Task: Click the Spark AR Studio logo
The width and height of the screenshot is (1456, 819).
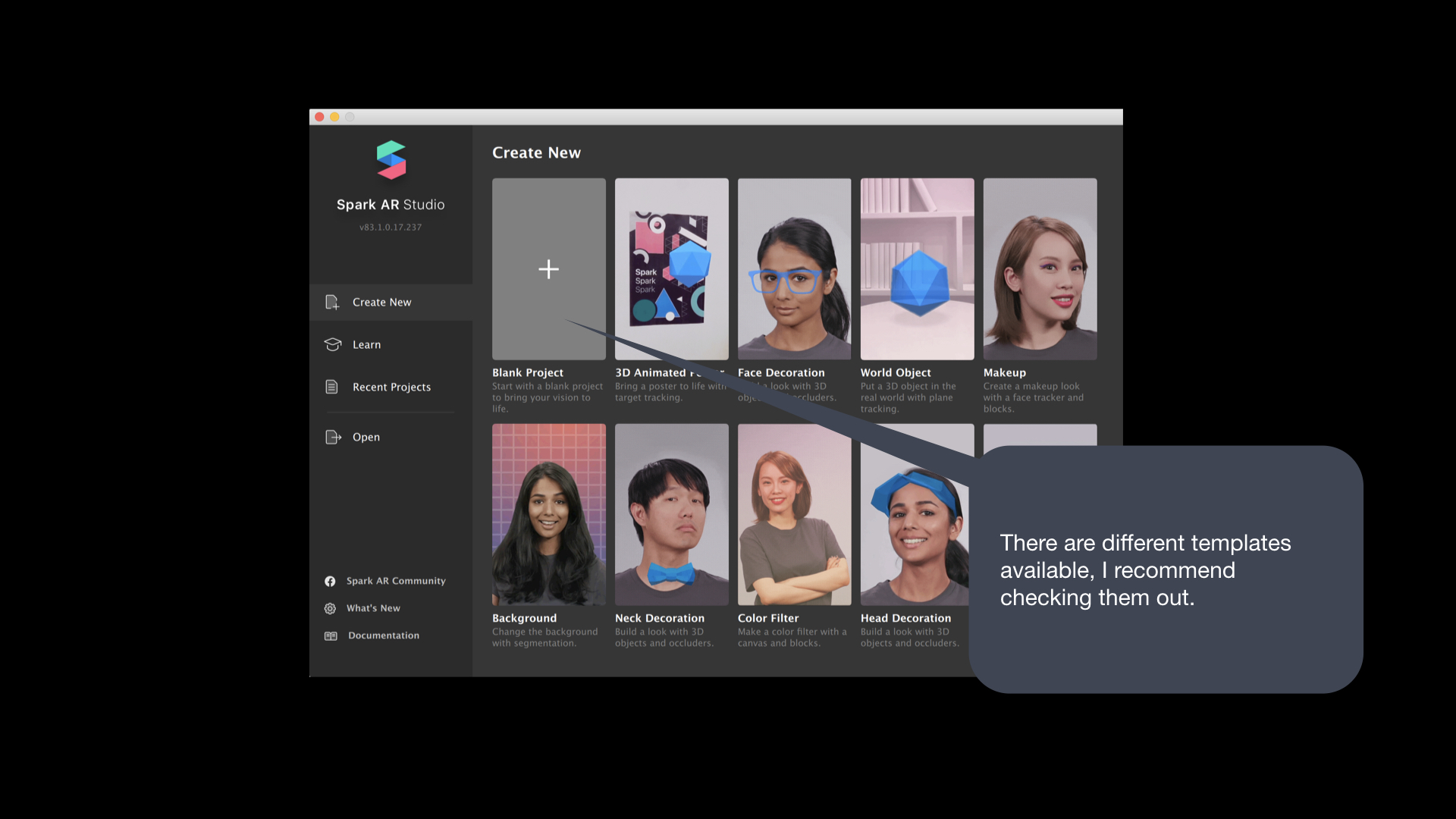Action: tap(391, 160)
